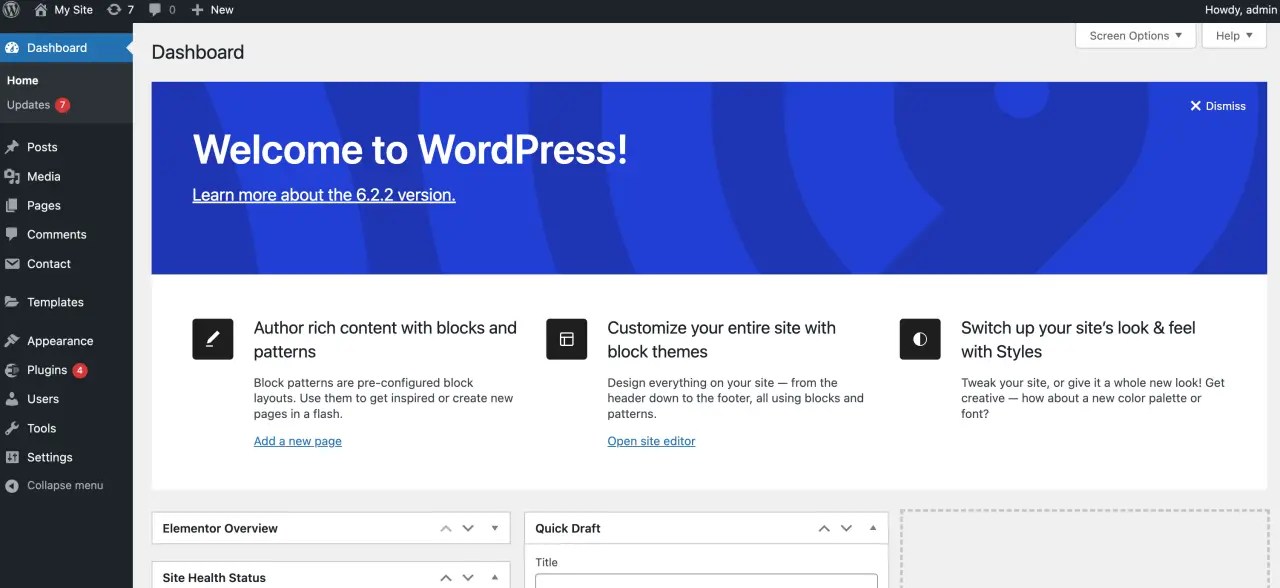
Task: Click the Media library icon
Action: coord(12,176)
